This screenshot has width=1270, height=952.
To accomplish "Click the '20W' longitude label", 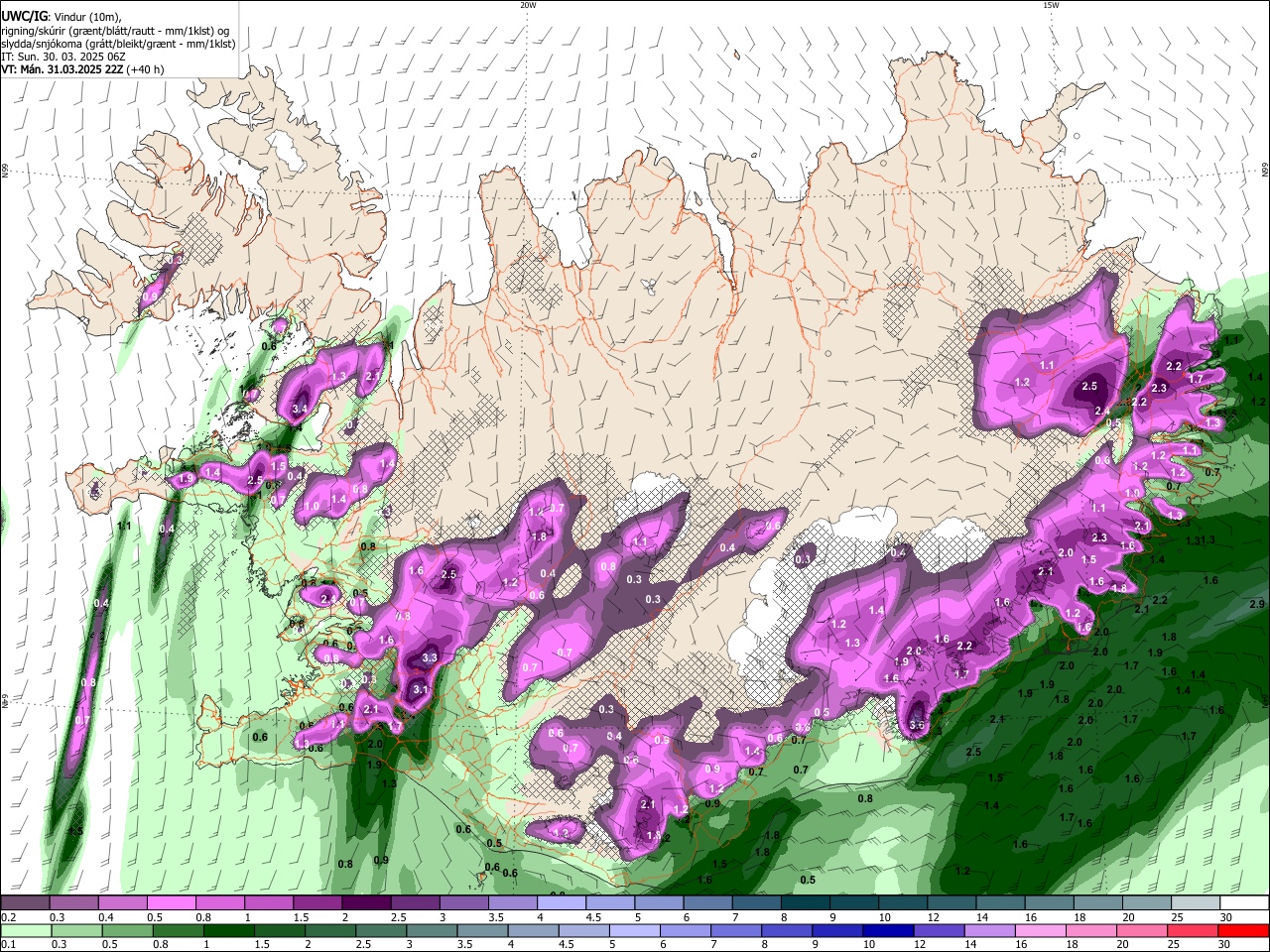I will point(528,5).
